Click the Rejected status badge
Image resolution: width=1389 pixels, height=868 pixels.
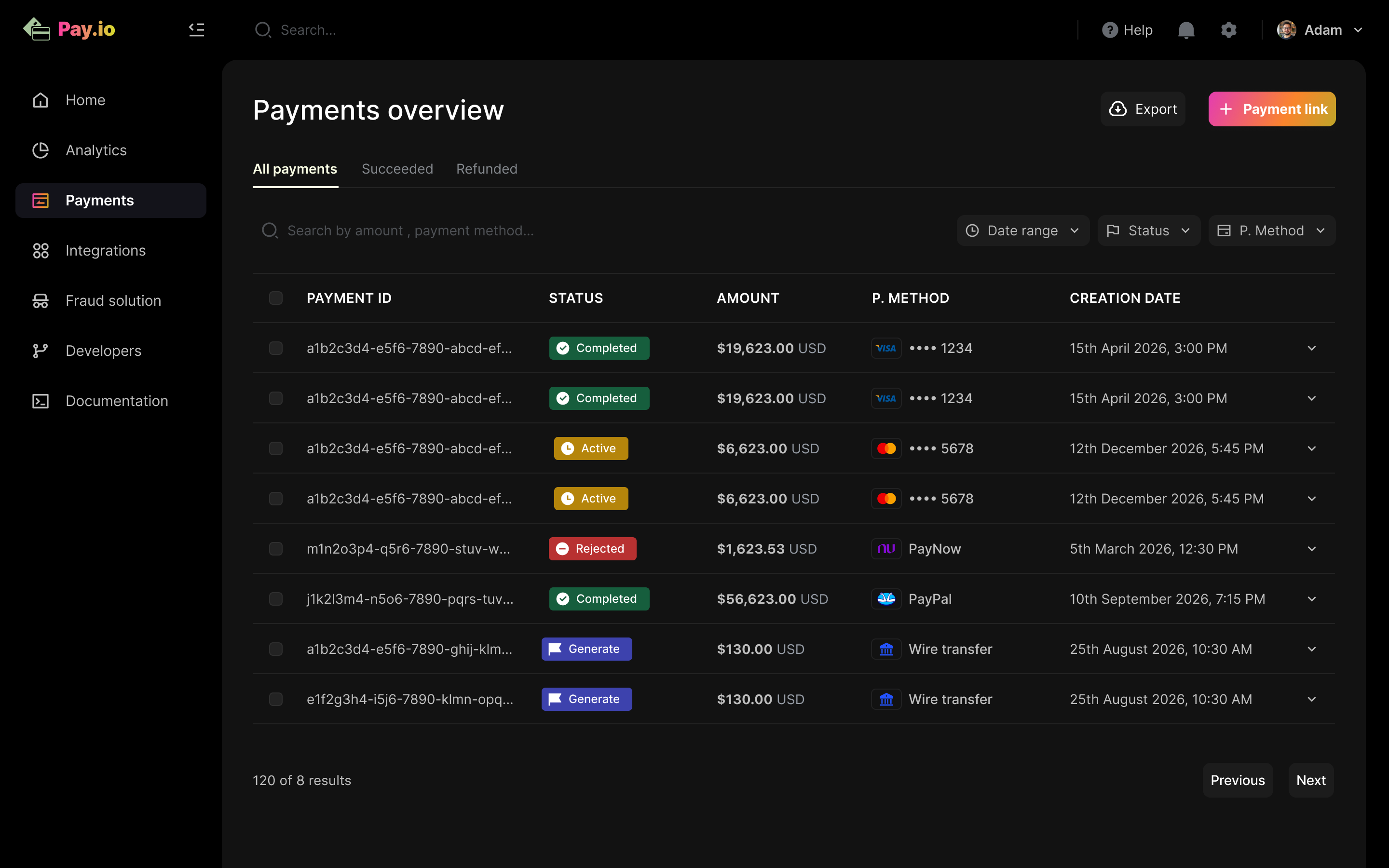pyautogui.click(x=592, y=549)
